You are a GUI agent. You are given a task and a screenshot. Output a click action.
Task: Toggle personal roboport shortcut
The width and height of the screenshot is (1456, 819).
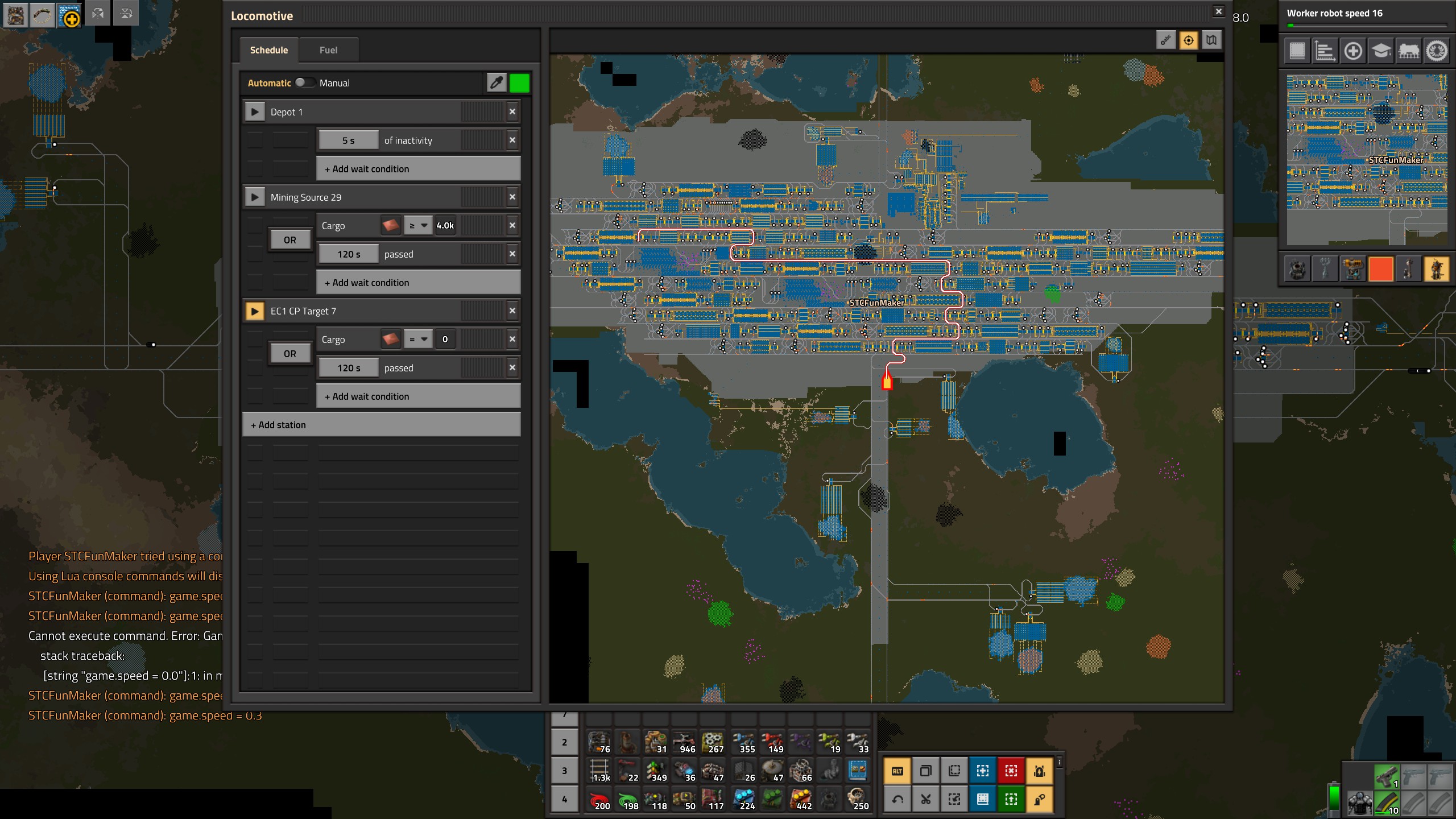(x=1040, y=771)
